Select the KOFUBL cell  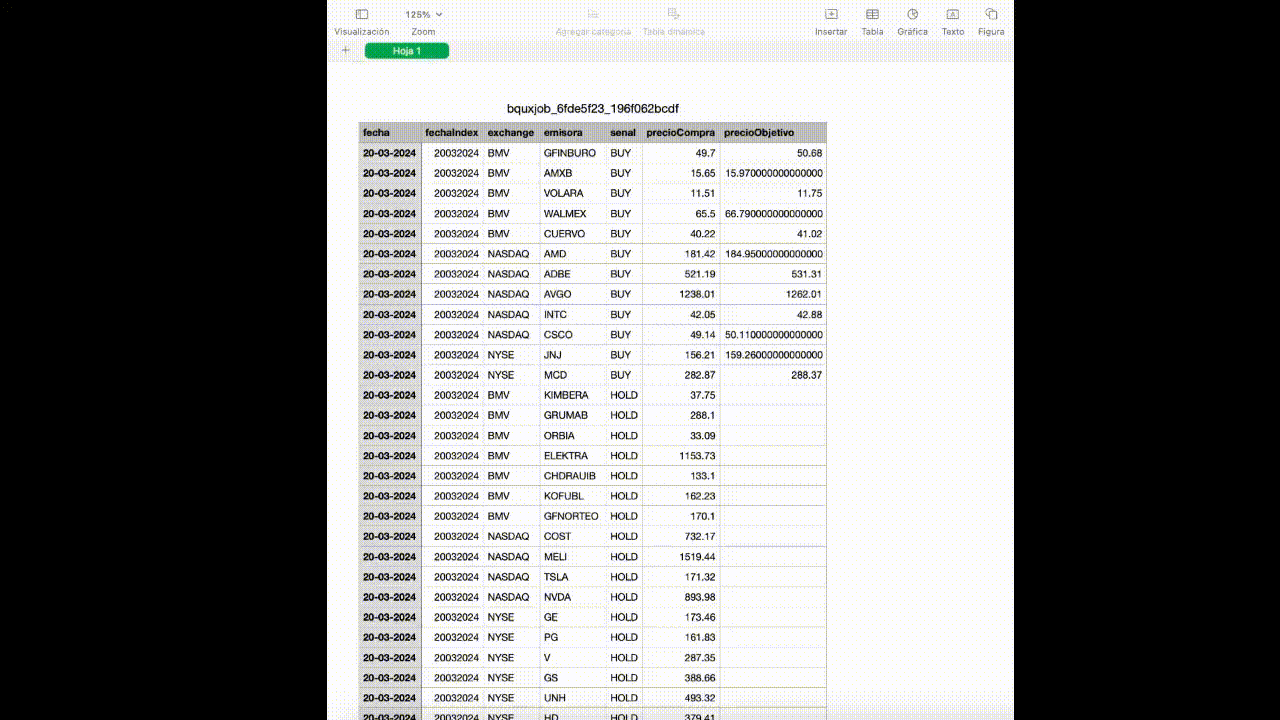pos(573,496)
